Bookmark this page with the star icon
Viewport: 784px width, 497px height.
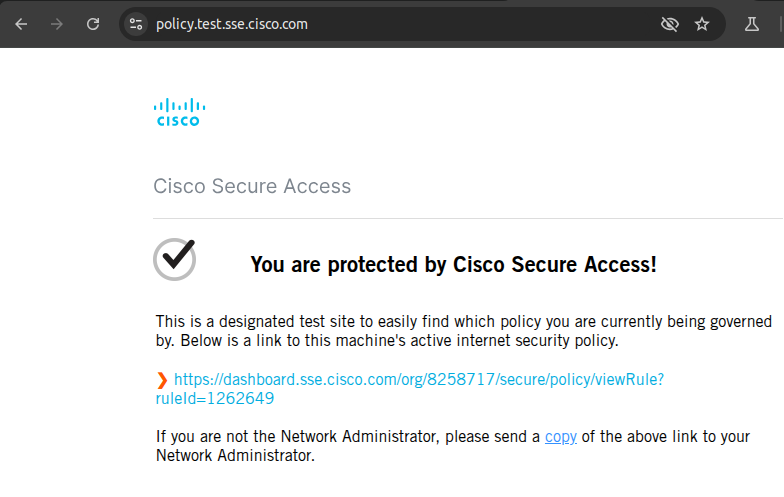coord(702,24)
